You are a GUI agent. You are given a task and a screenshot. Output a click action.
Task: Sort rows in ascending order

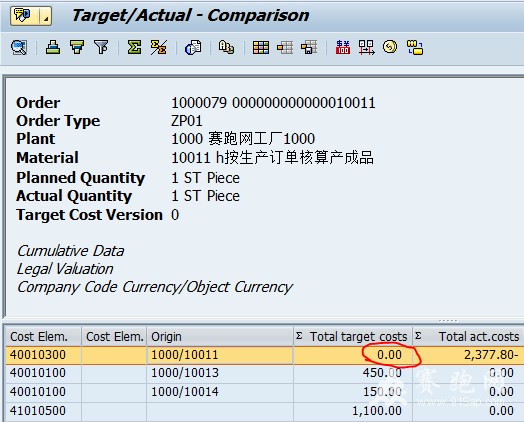(x=53, y=47)
